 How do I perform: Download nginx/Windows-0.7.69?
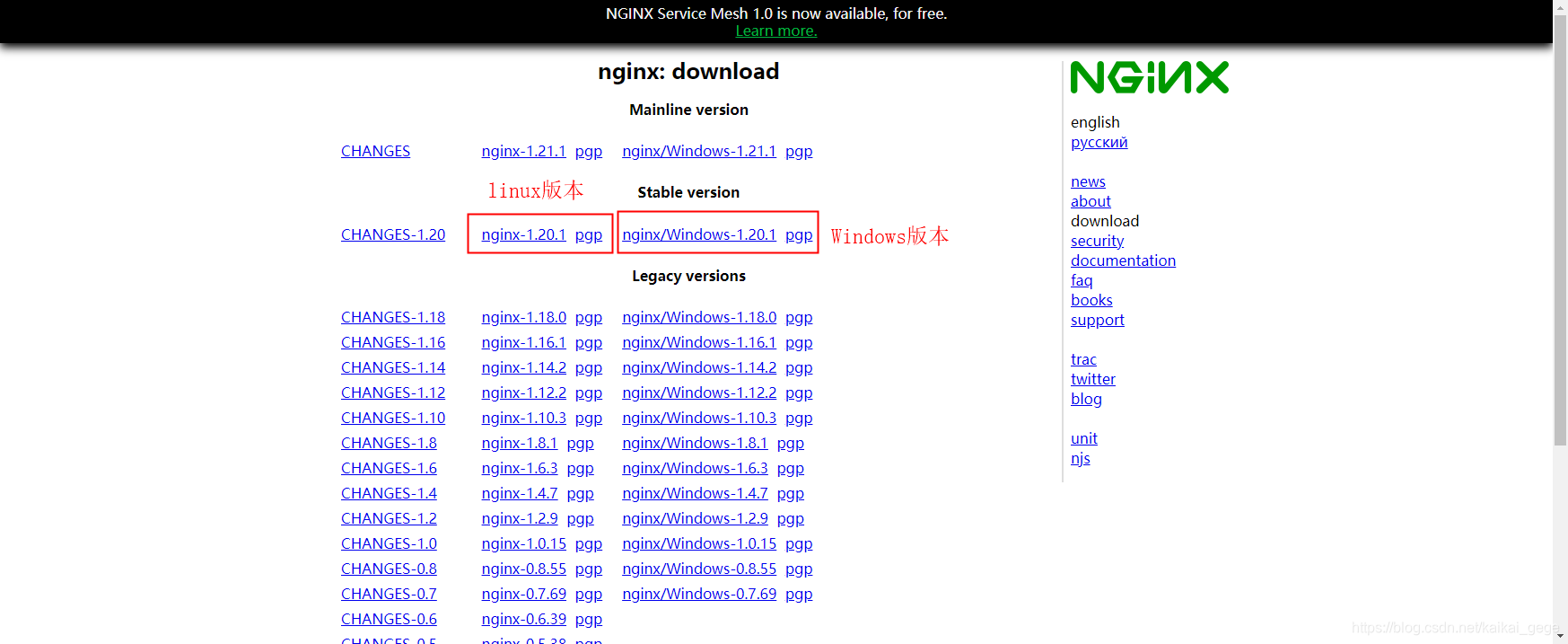click(699, 594)
